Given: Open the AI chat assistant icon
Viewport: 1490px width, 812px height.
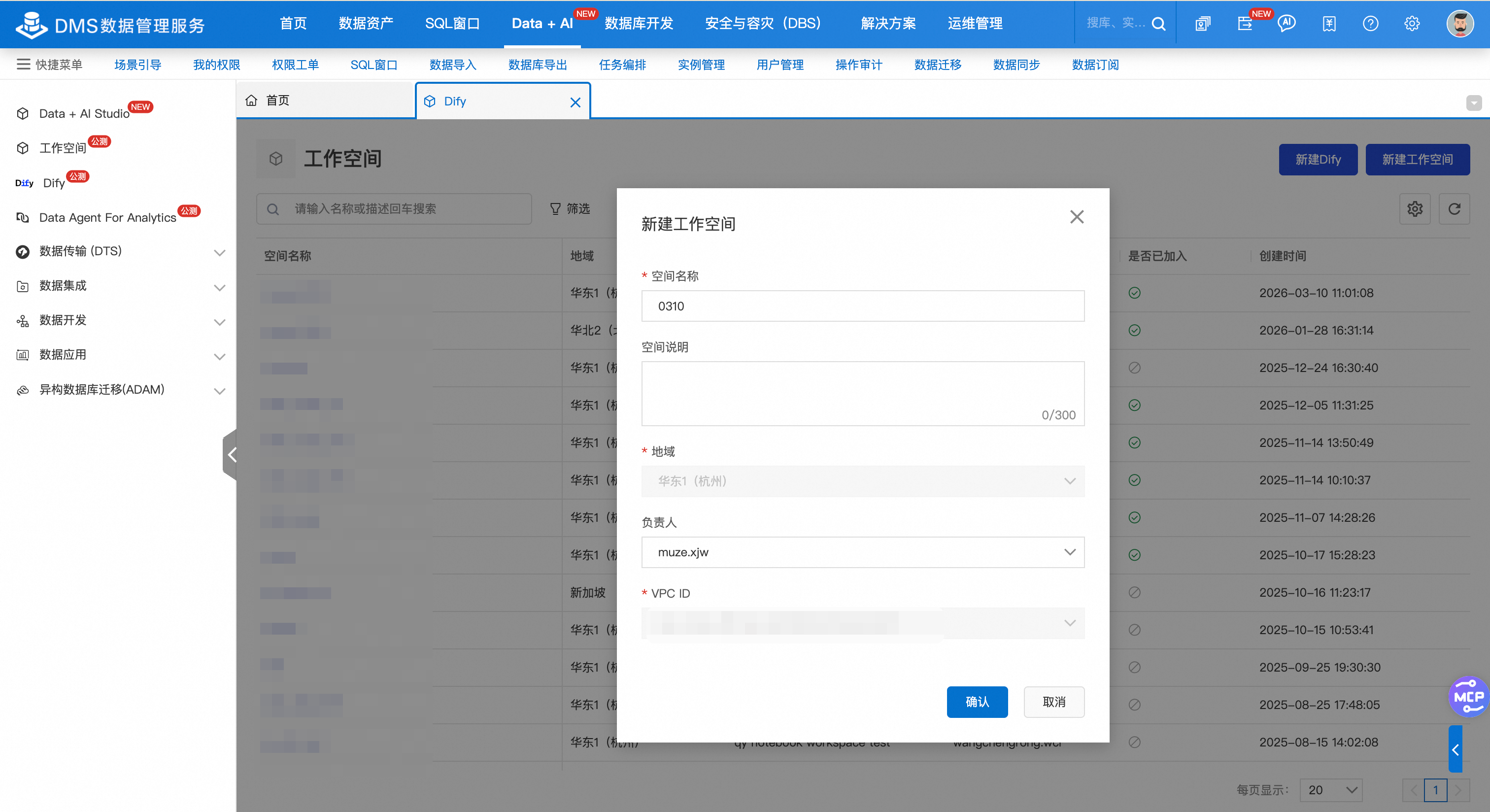Looking at the screenshot, I should (x=1287, y=24).
